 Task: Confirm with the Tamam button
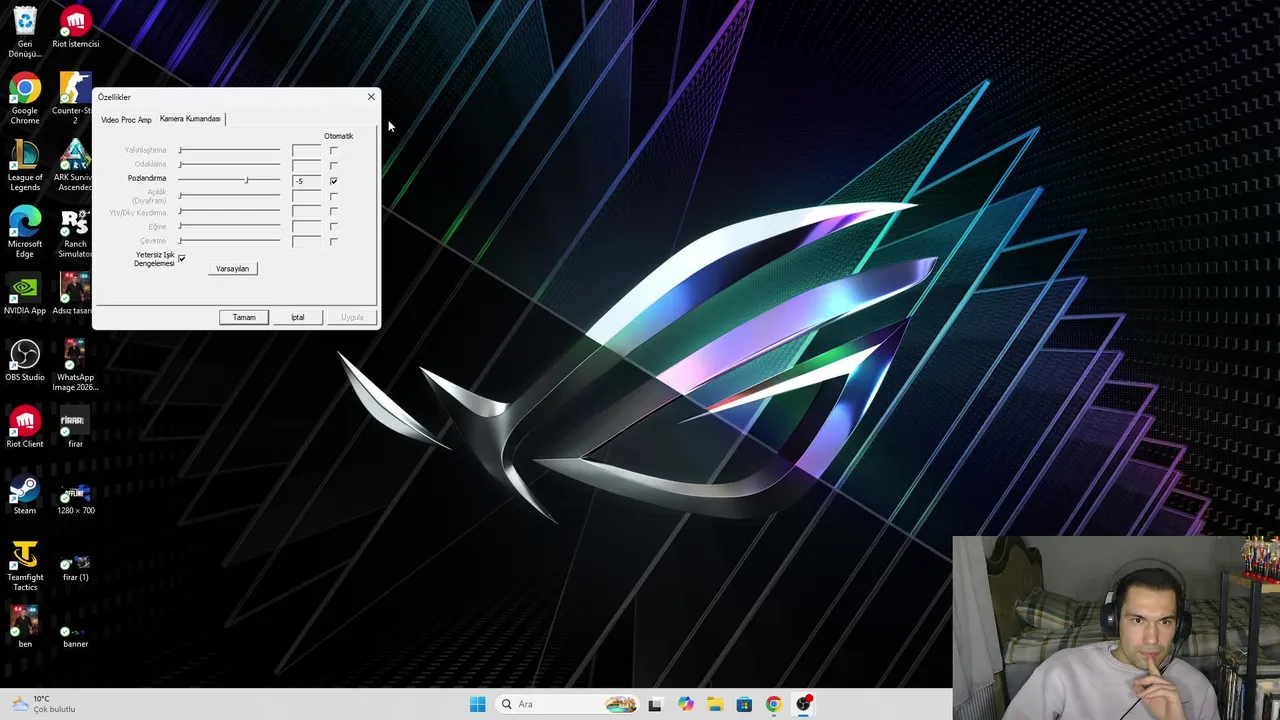(x=244, y=317)
